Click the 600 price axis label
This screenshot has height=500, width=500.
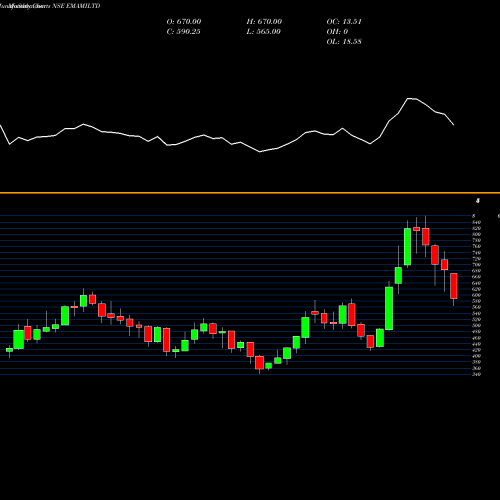coord(477,295)
